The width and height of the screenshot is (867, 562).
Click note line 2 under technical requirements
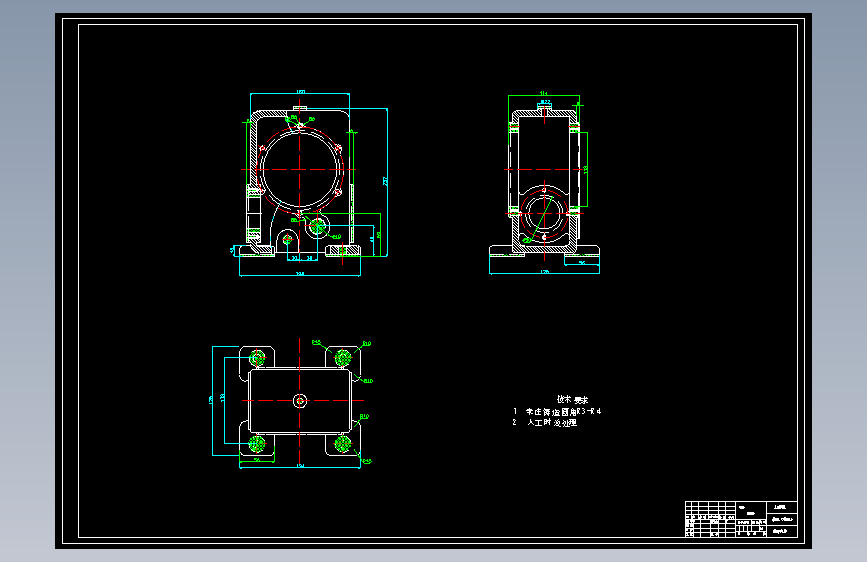coord(545,423)
